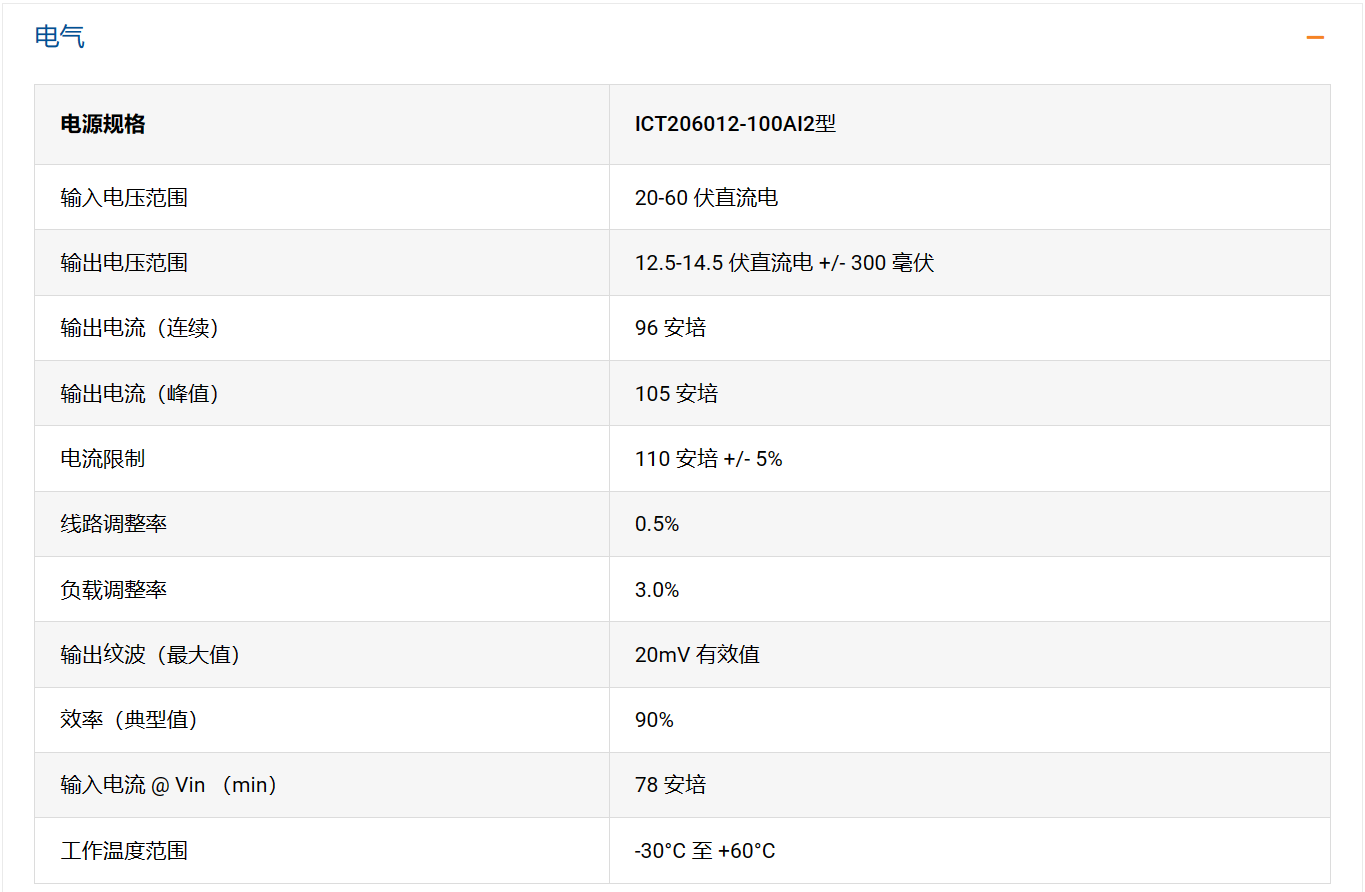Click the 电源规格 header cell

click(103, 124)
